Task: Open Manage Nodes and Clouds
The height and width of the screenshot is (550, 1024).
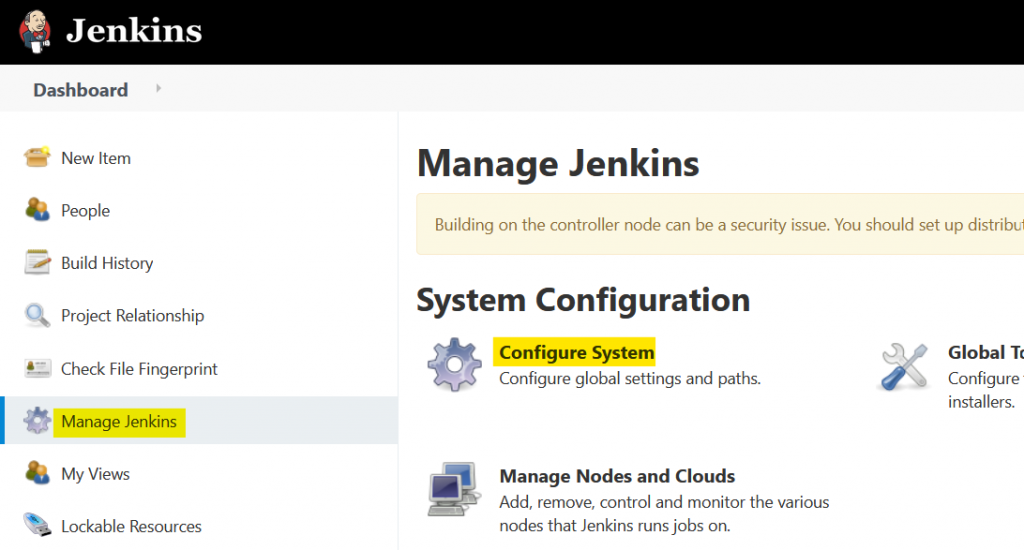Action: (x=617, y=476)
